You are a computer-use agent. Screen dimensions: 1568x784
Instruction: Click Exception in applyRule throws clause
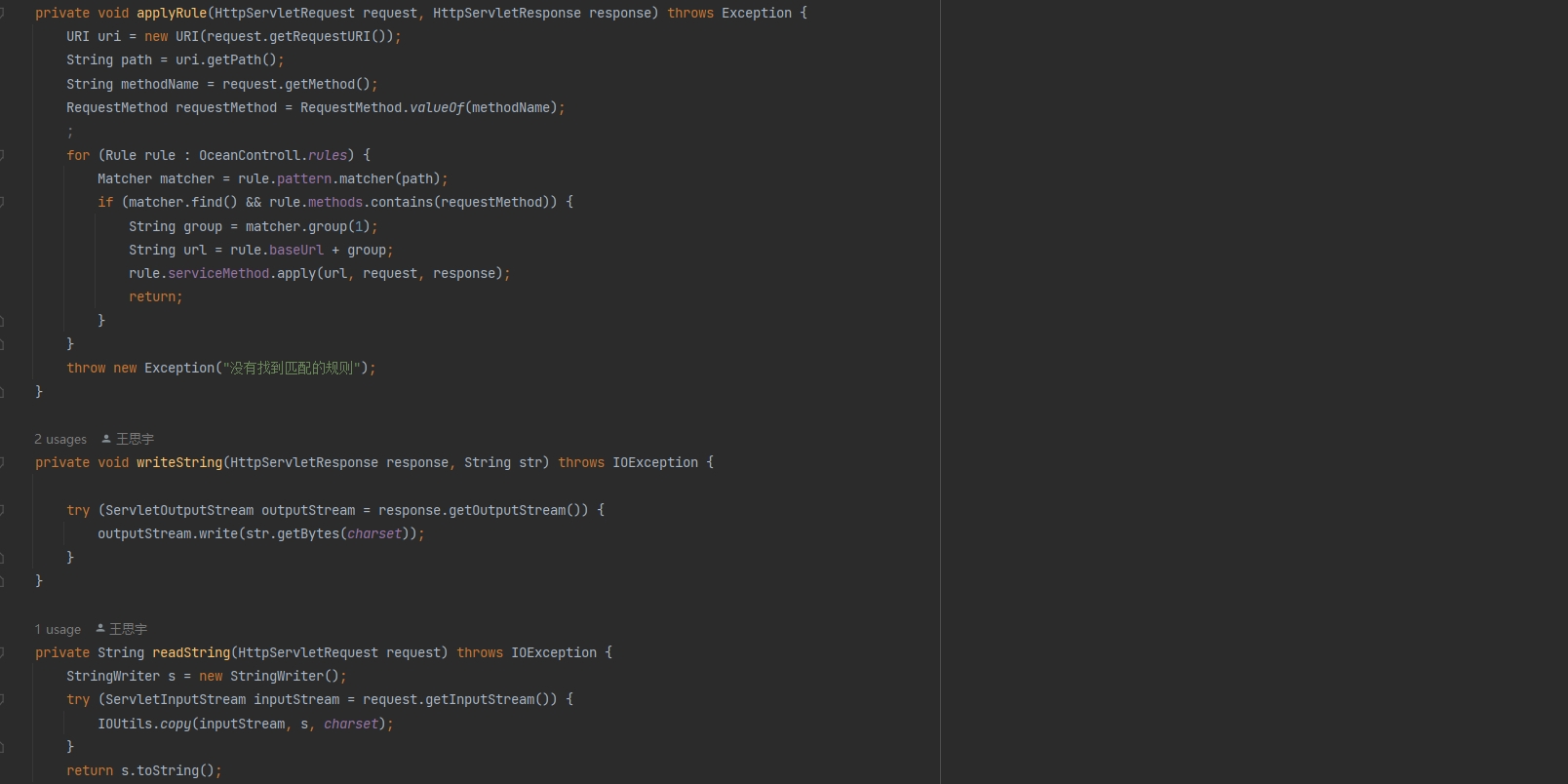[757, 13]
